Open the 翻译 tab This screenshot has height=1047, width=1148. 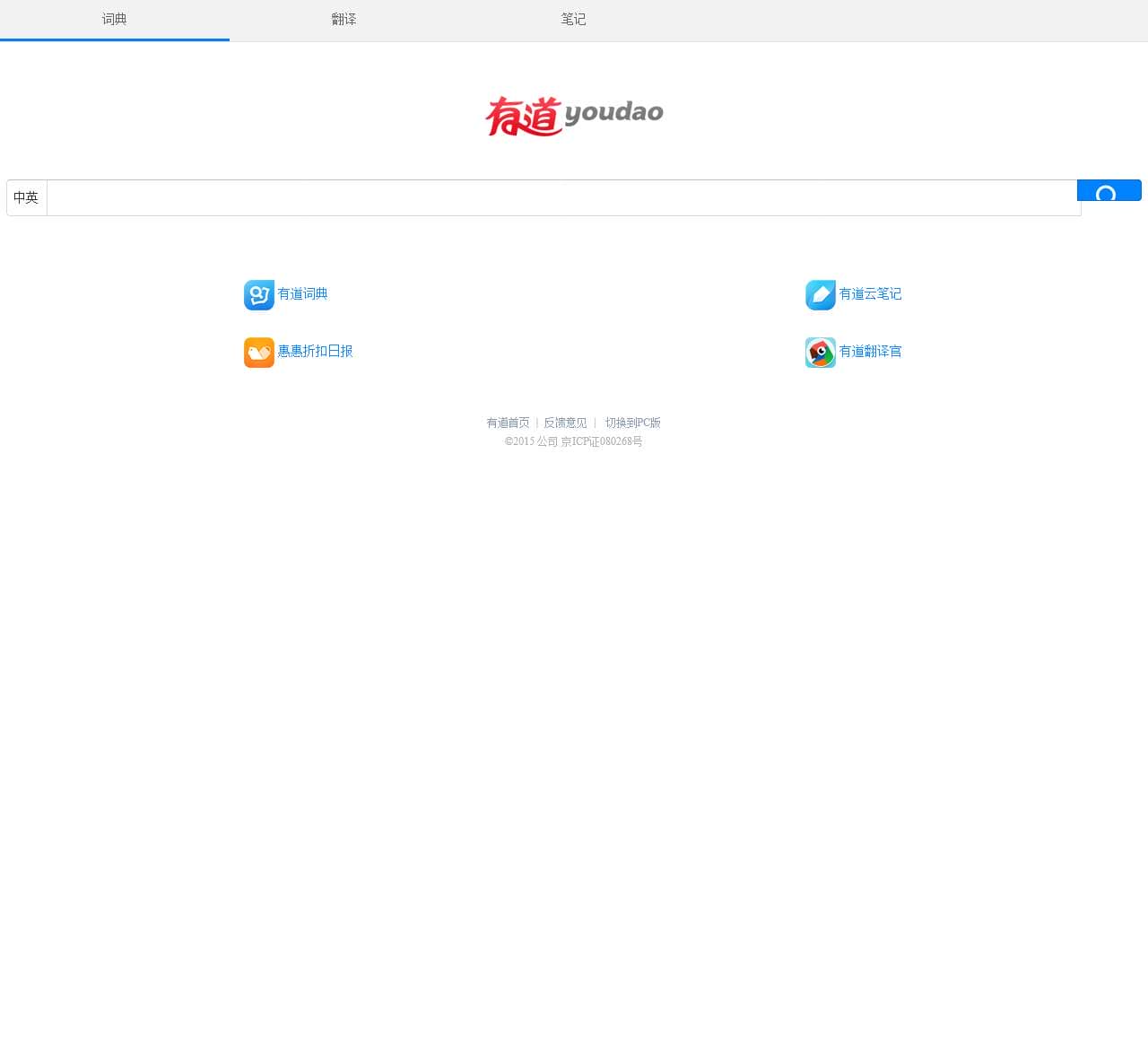[344, 20]
